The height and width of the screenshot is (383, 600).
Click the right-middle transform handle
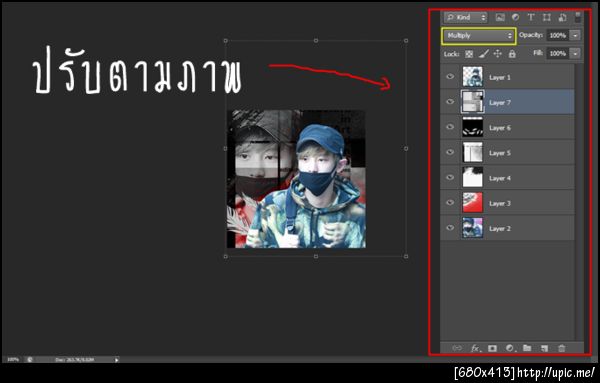tap(406, 148)
